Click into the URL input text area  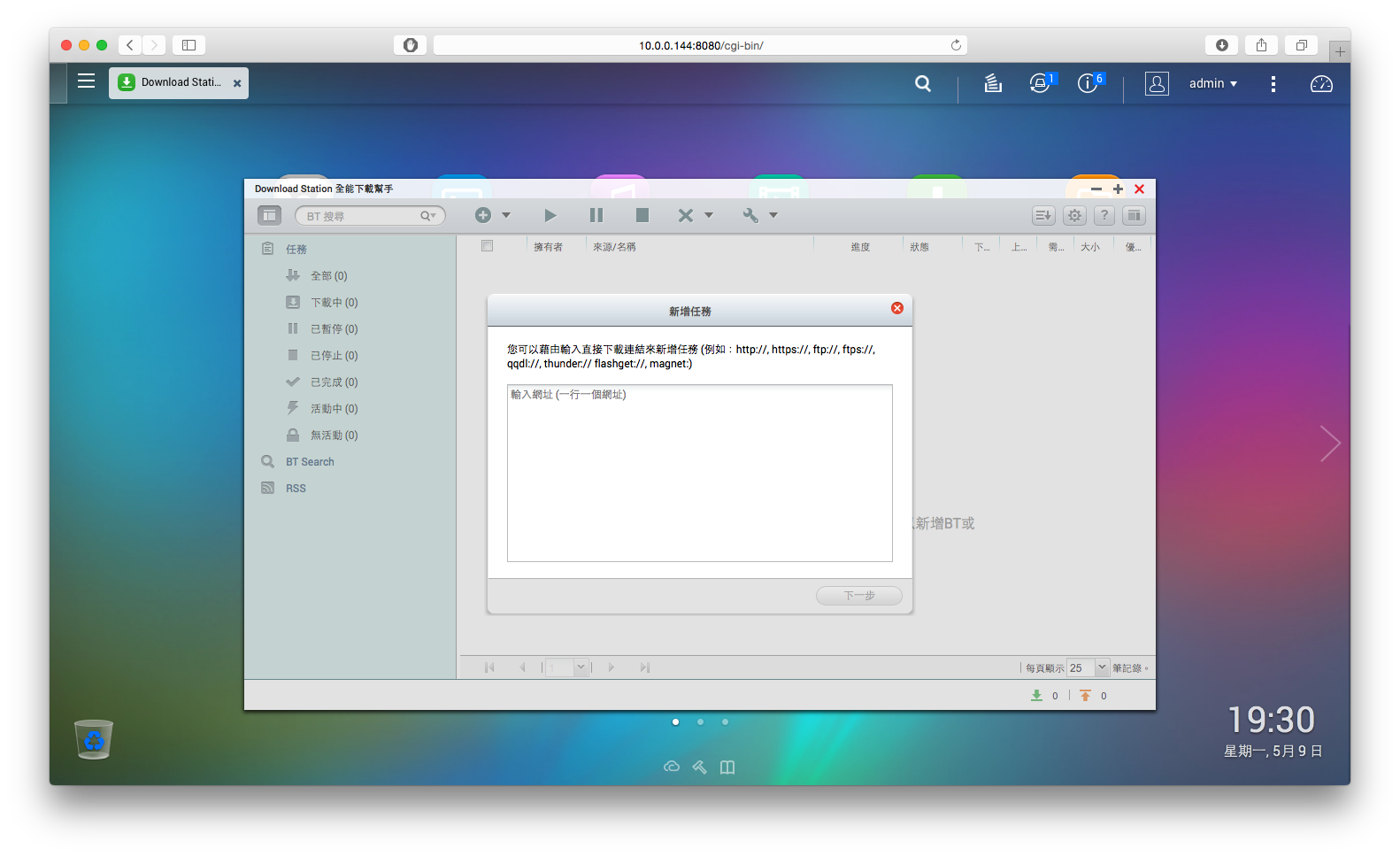coord(700,473)
